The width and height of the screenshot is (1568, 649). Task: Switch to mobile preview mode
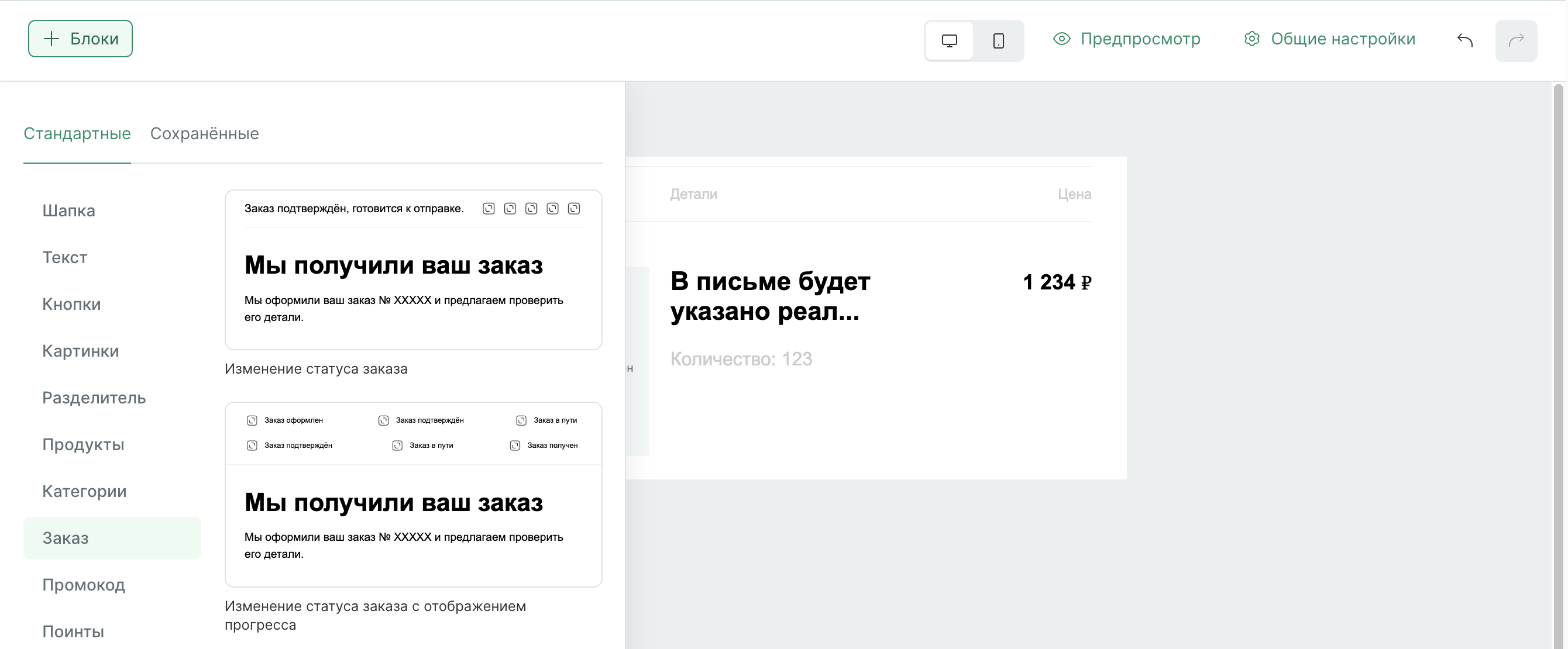(x=998, y=41)
